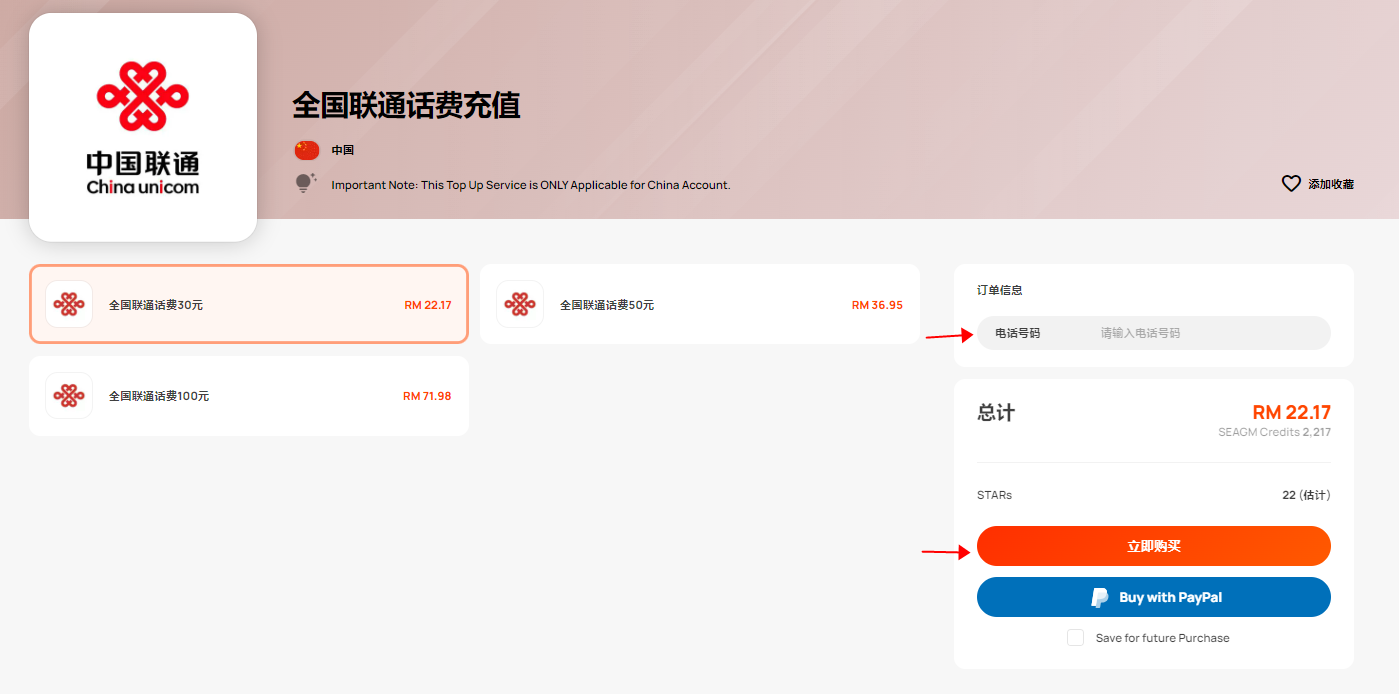
Task: Select the 全国联通话费30元 package
Action: point(249,304)
